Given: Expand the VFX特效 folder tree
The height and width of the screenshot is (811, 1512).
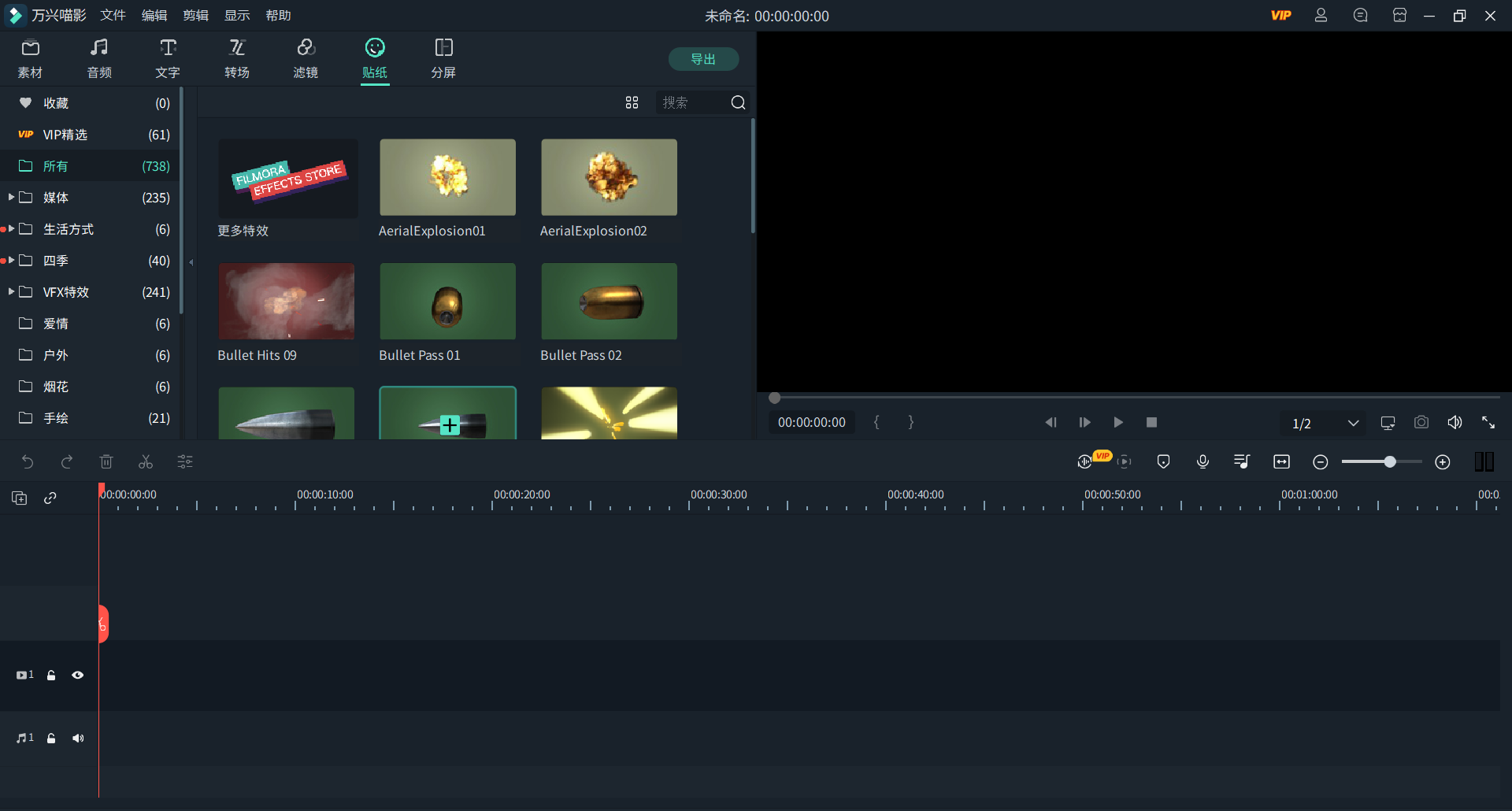Looking at the screenshot, I should (11, 292).
